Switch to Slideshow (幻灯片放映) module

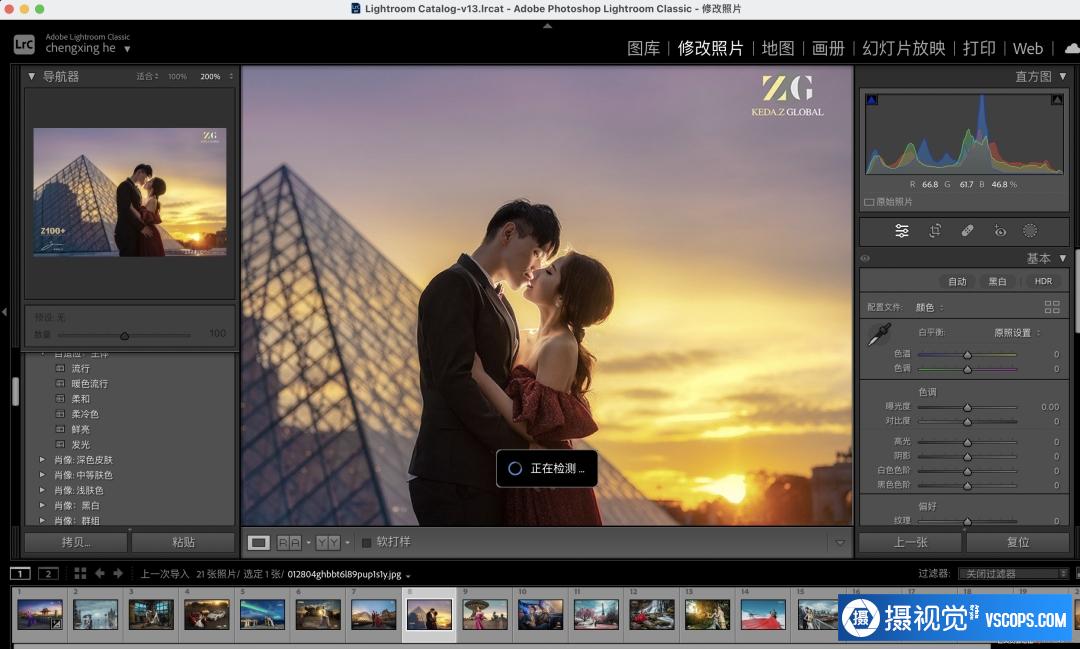click(904, 48)
